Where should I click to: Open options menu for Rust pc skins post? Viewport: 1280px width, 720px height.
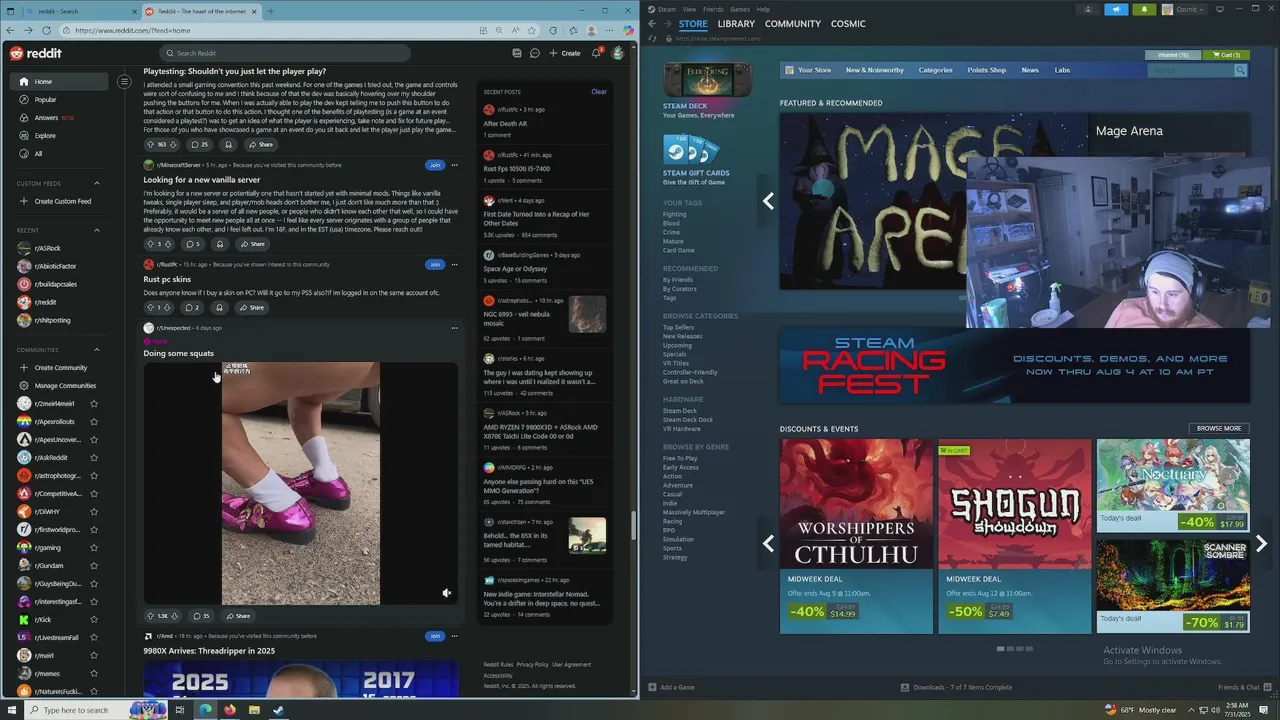[x=454, y=265]
